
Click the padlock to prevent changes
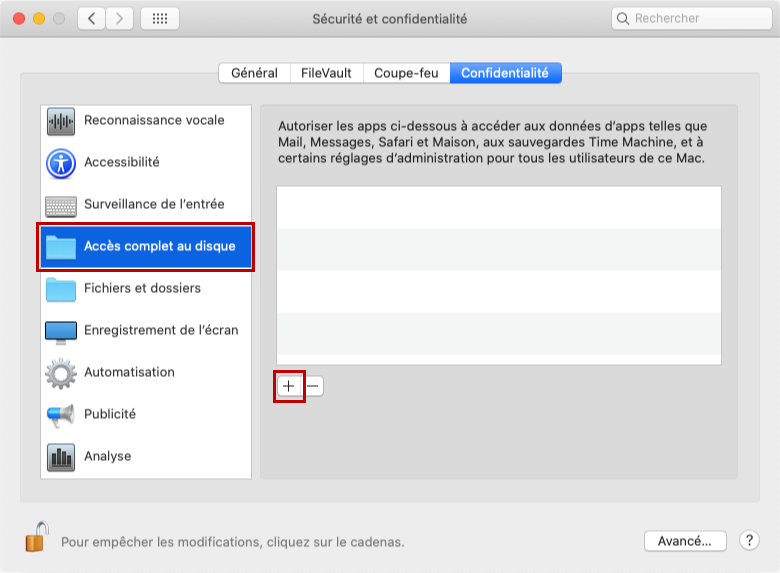click(37, 537)
